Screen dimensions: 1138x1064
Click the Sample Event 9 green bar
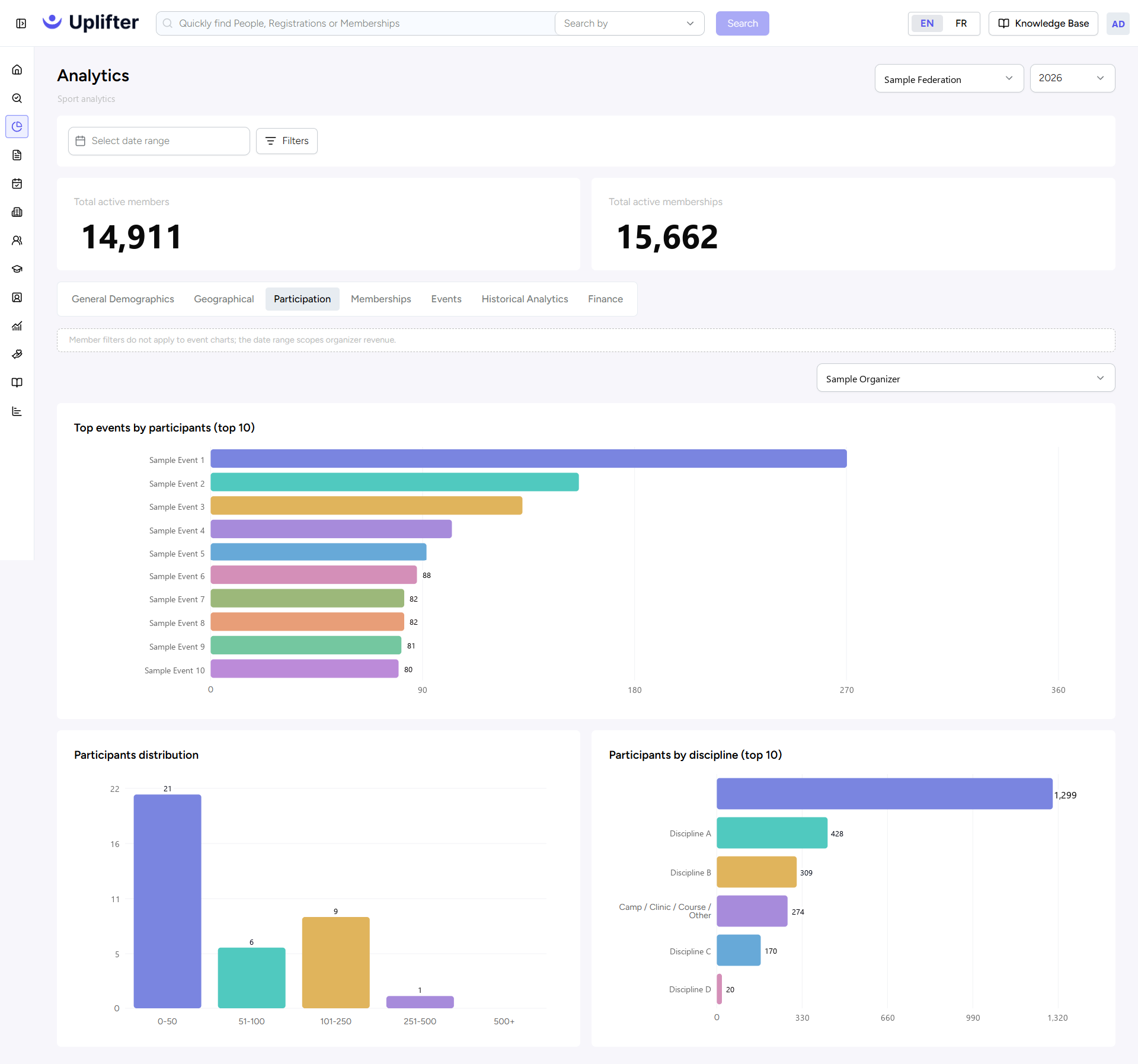pos(306,646)
